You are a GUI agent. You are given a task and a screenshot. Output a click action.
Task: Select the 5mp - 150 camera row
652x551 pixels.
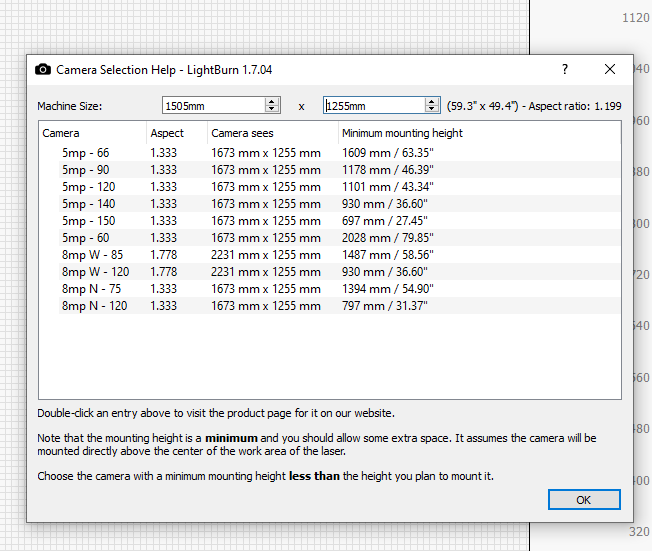(x=339, y=221)
